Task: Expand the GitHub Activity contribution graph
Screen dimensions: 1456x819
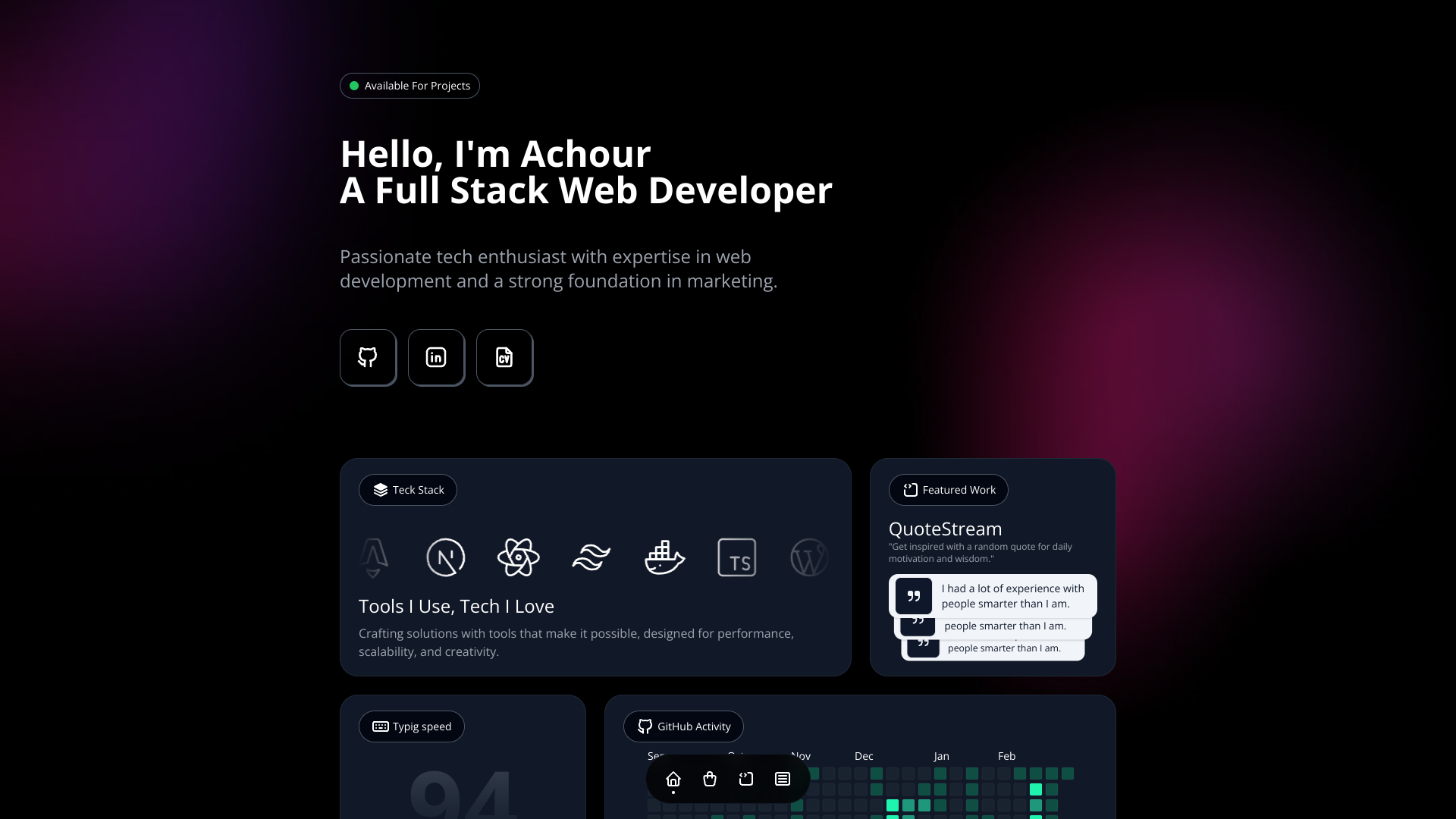Action: [684, 726]
